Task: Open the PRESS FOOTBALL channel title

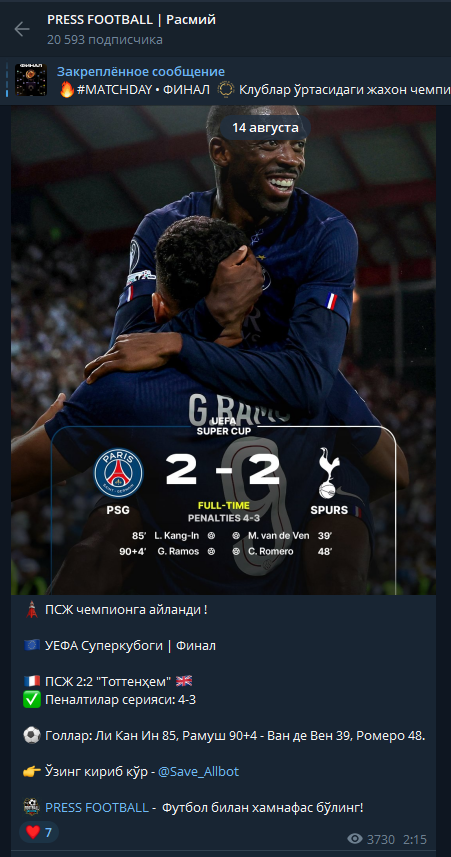Action: [x=131, y=20]
